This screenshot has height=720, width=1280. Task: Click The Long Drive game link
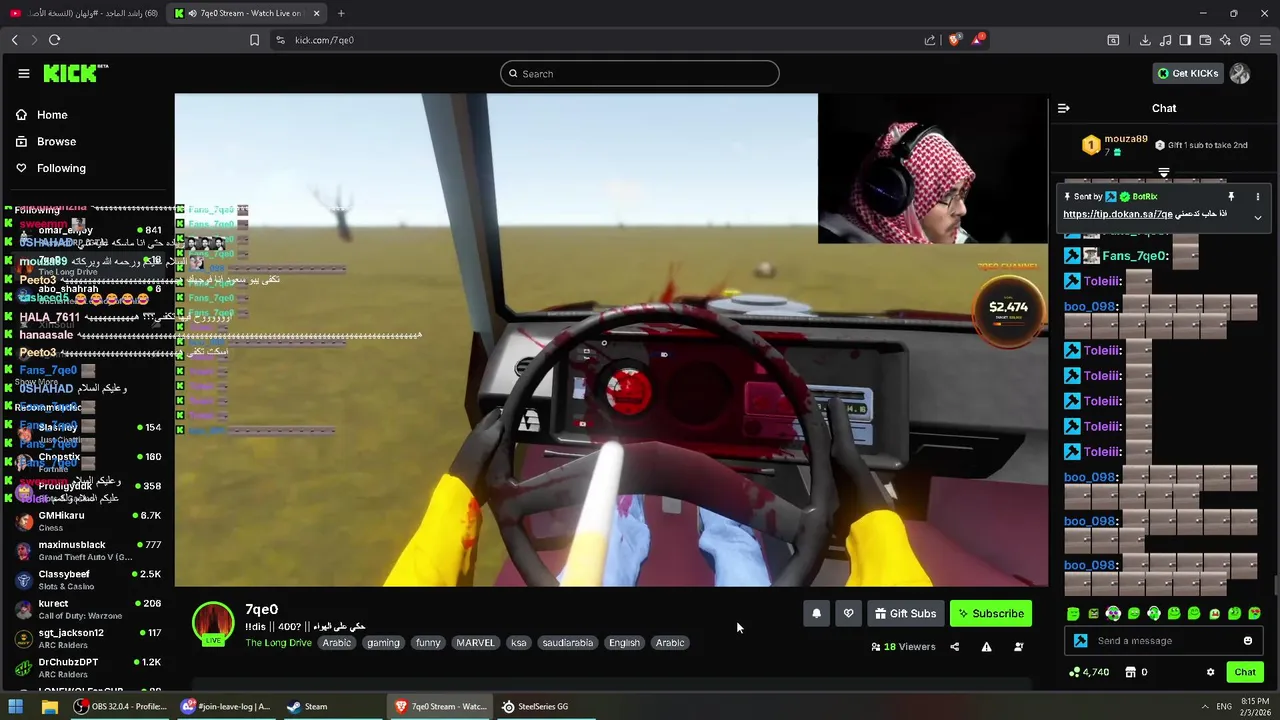pos(278,643)
